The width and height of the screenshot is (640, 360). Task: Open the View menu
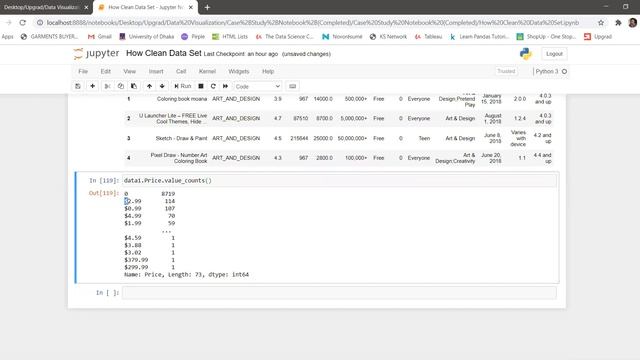129,71
